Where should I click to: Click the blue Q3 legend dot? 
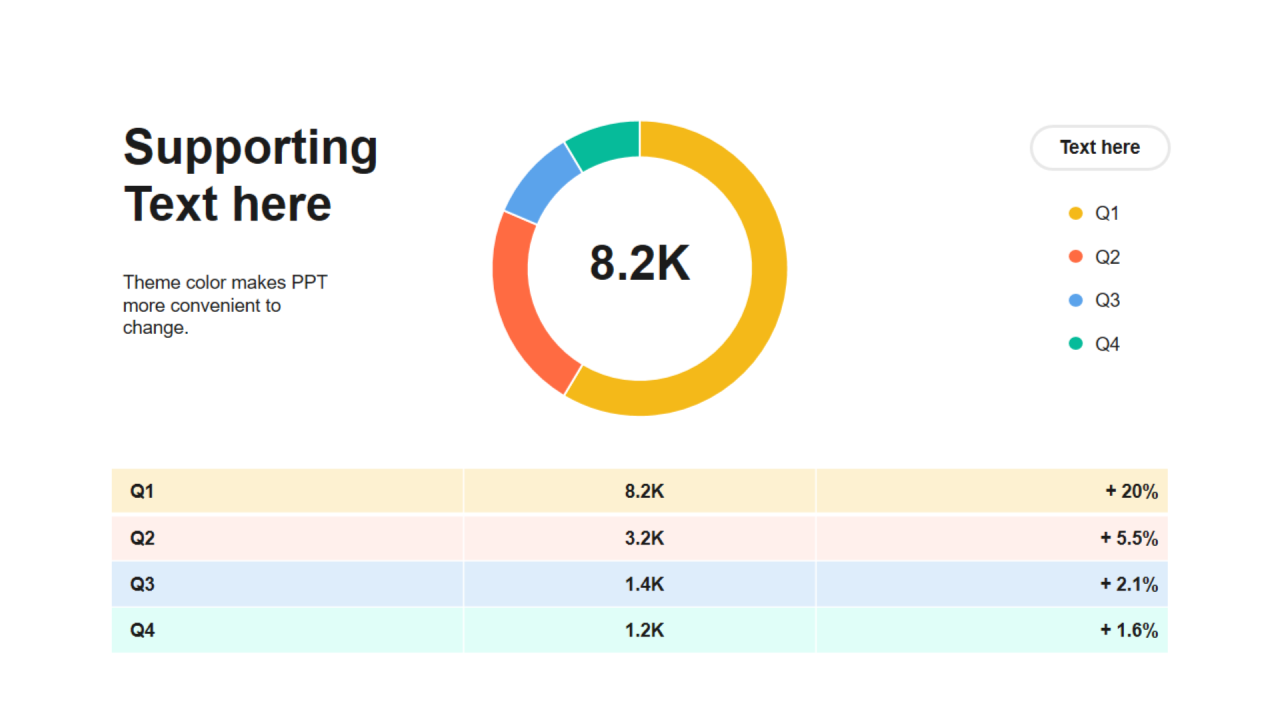(x=1076, y=300)
